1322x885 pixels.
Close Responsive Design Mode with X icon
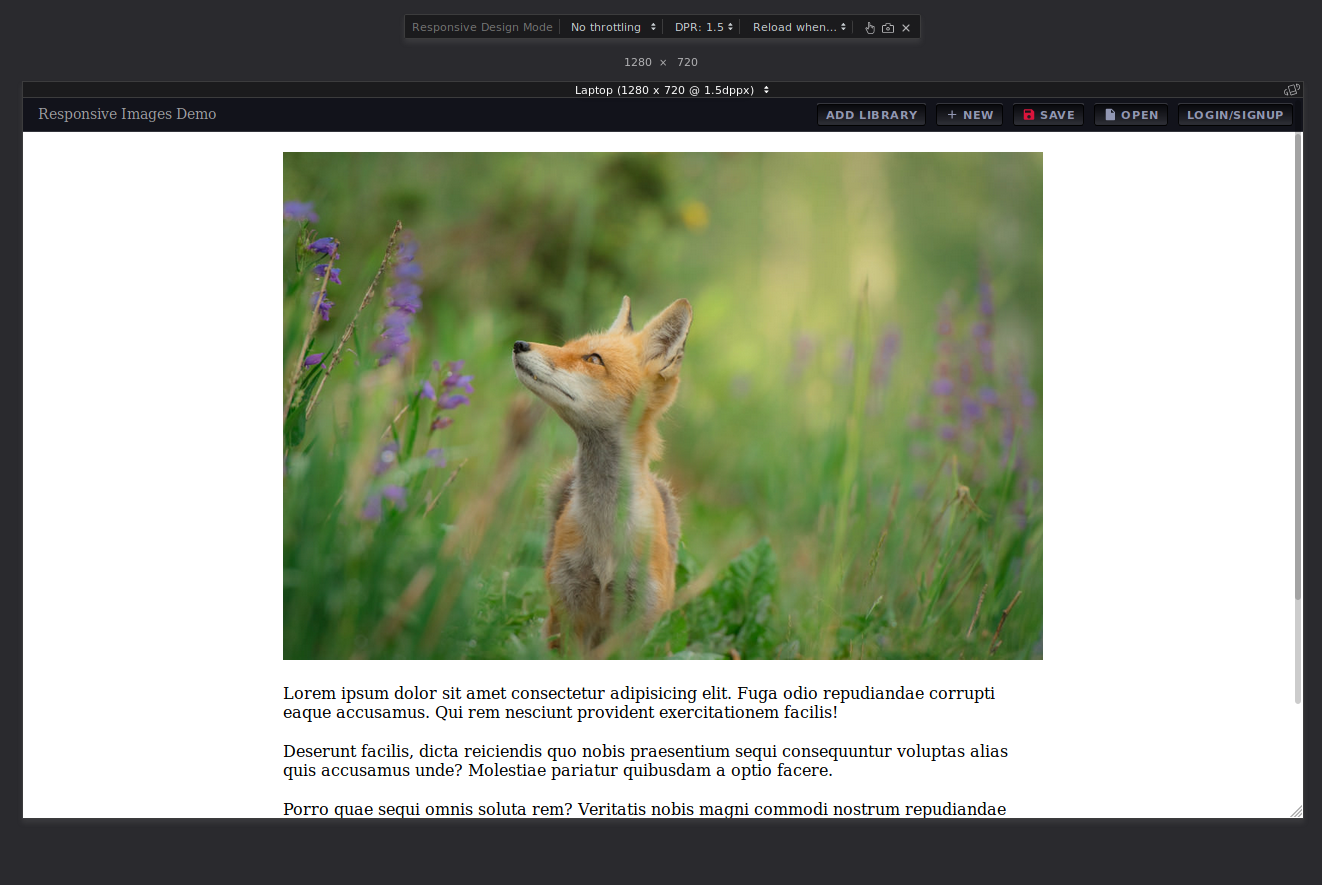(906, 28)
